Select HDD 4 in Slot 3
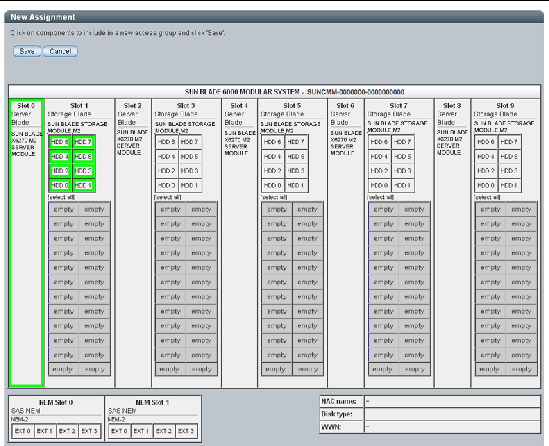Image resolution: width=549 pixels, height=446 pixels. [167, 156]
